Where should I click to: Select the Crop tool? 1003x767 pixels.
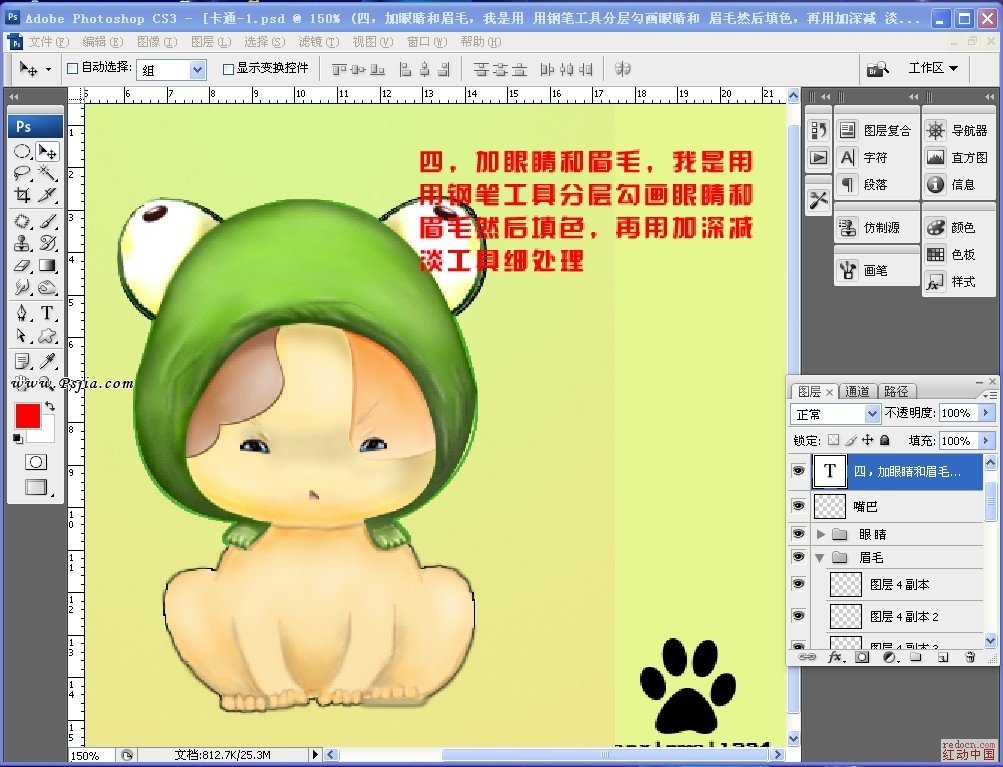pyautogui.click(x=22, y=195)
